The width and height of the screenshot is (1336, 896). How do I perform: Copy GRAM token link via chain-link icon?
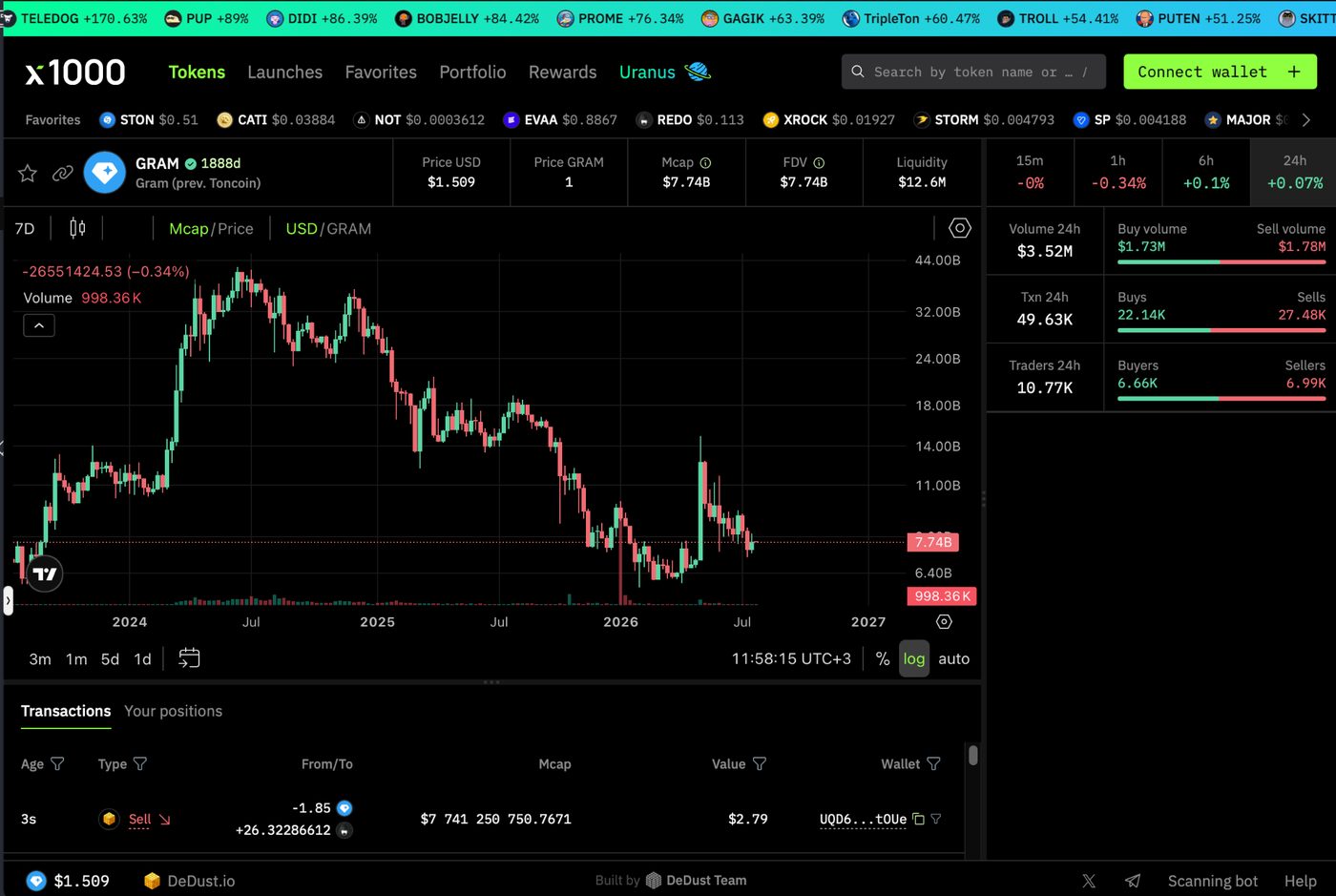point(63,173)
